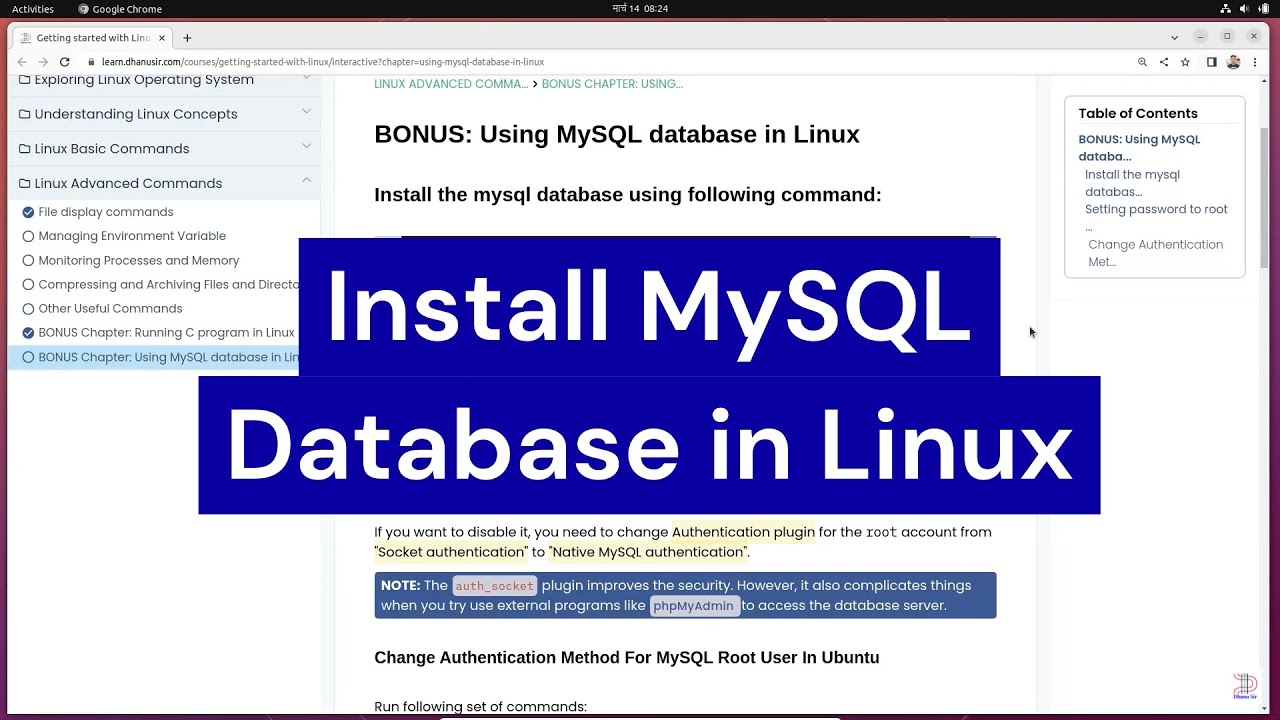Toggle completion circle for Compressing and Archiving Files
The height and width of the screenshot is (720, 1280).
coord(28,285)
